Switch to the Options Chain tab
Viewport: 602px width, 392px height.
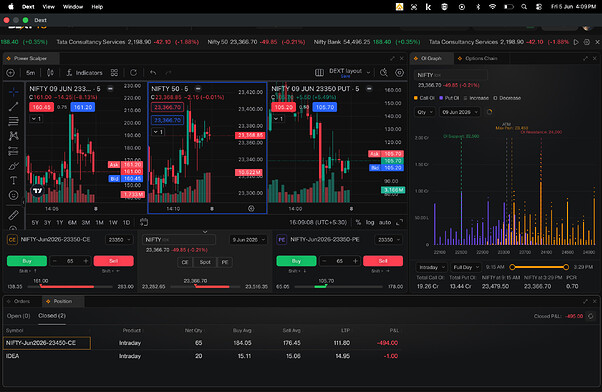pyautogui.click(x=481, y=58)
